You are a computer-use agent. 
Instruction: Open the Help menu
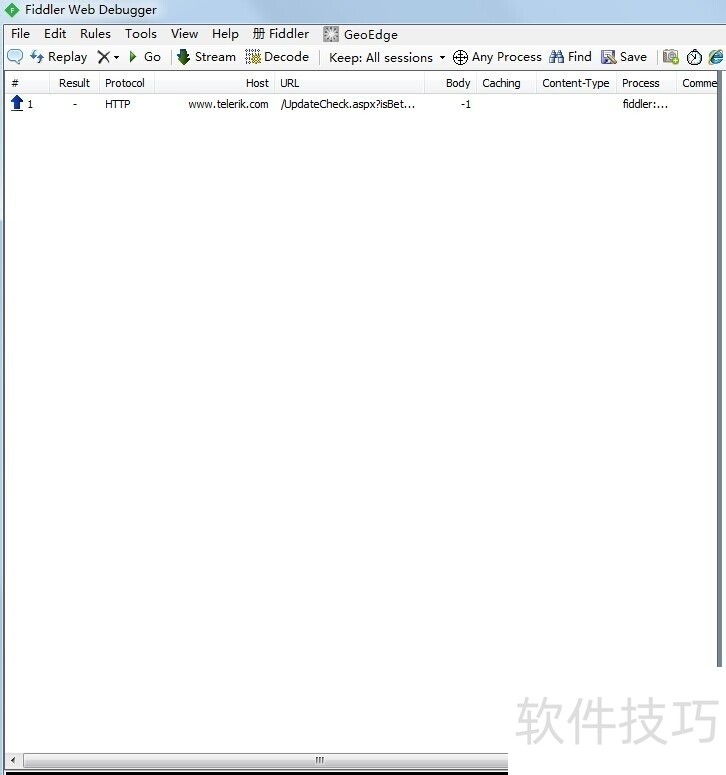pyautogui.click(x=225, y=34)
